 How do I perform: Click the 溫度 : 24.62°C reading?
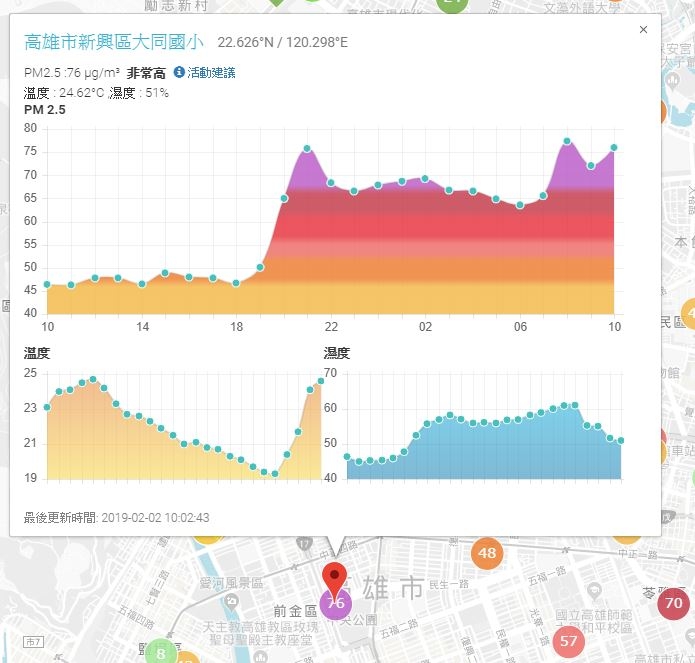click(x=64, y=93)
